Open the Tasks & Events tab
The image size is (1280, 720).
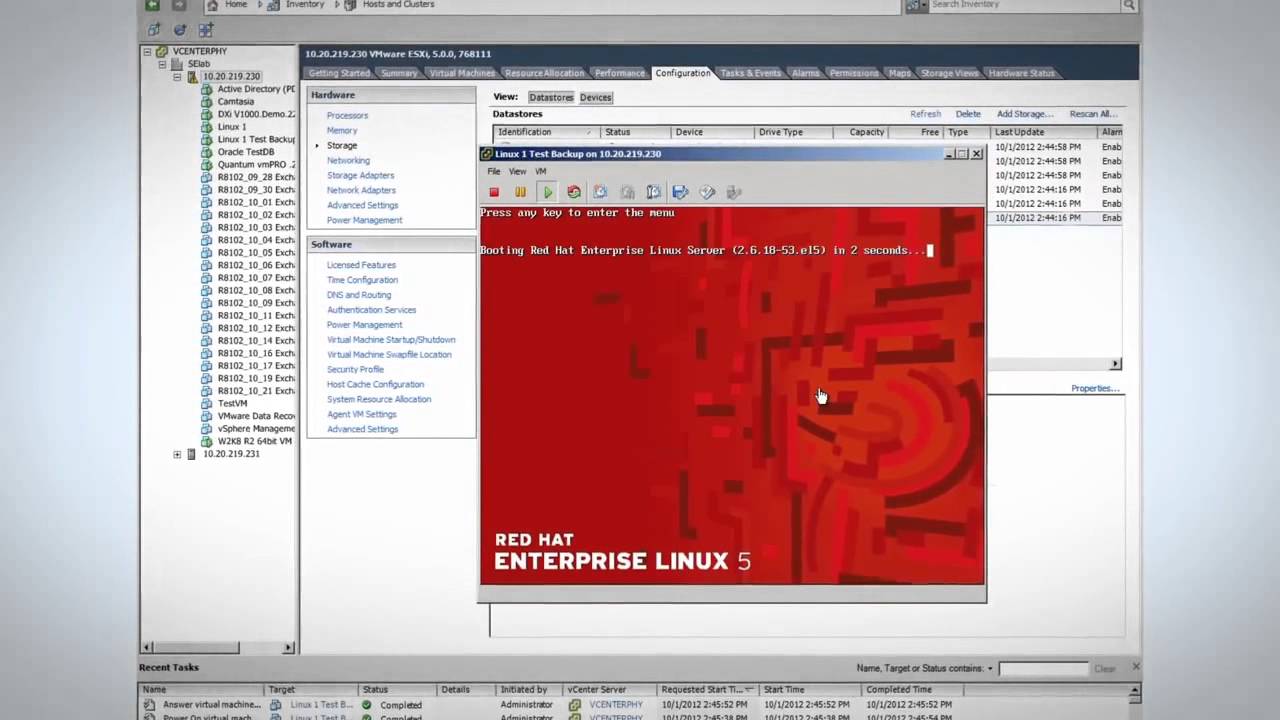tap(751, 73)
